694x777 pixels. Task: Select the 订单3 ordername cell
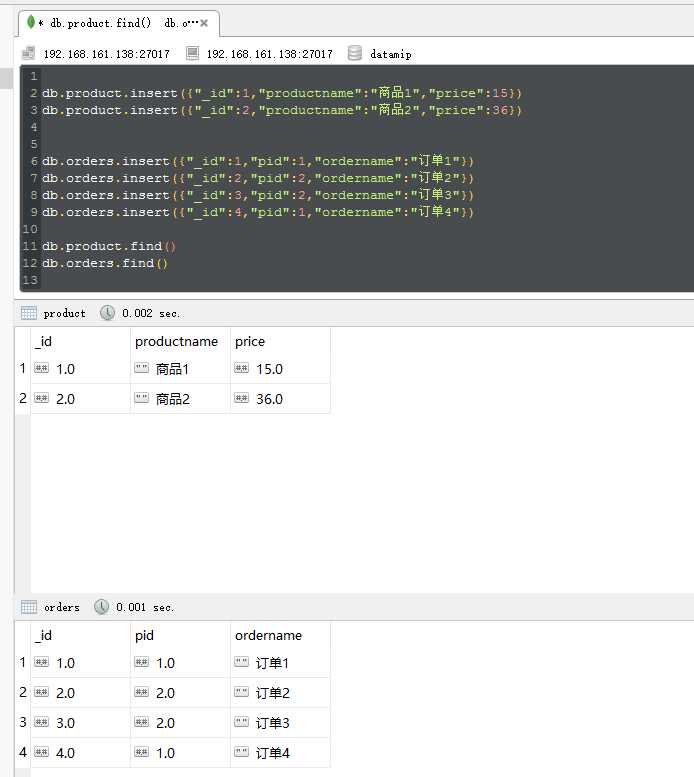280,723
